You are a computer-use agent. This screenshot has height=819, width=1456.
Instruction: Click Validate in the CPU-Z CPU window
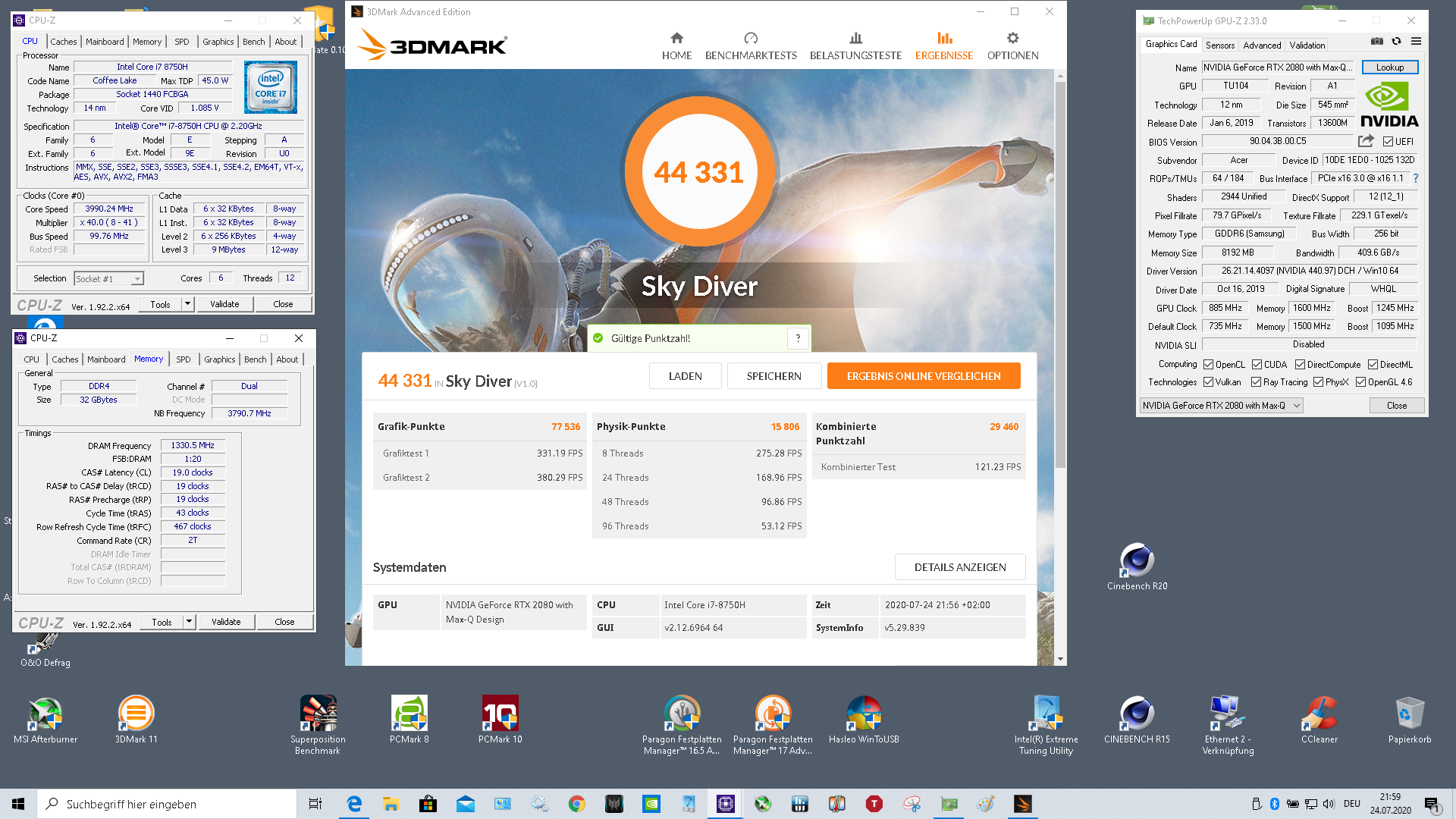224,304
